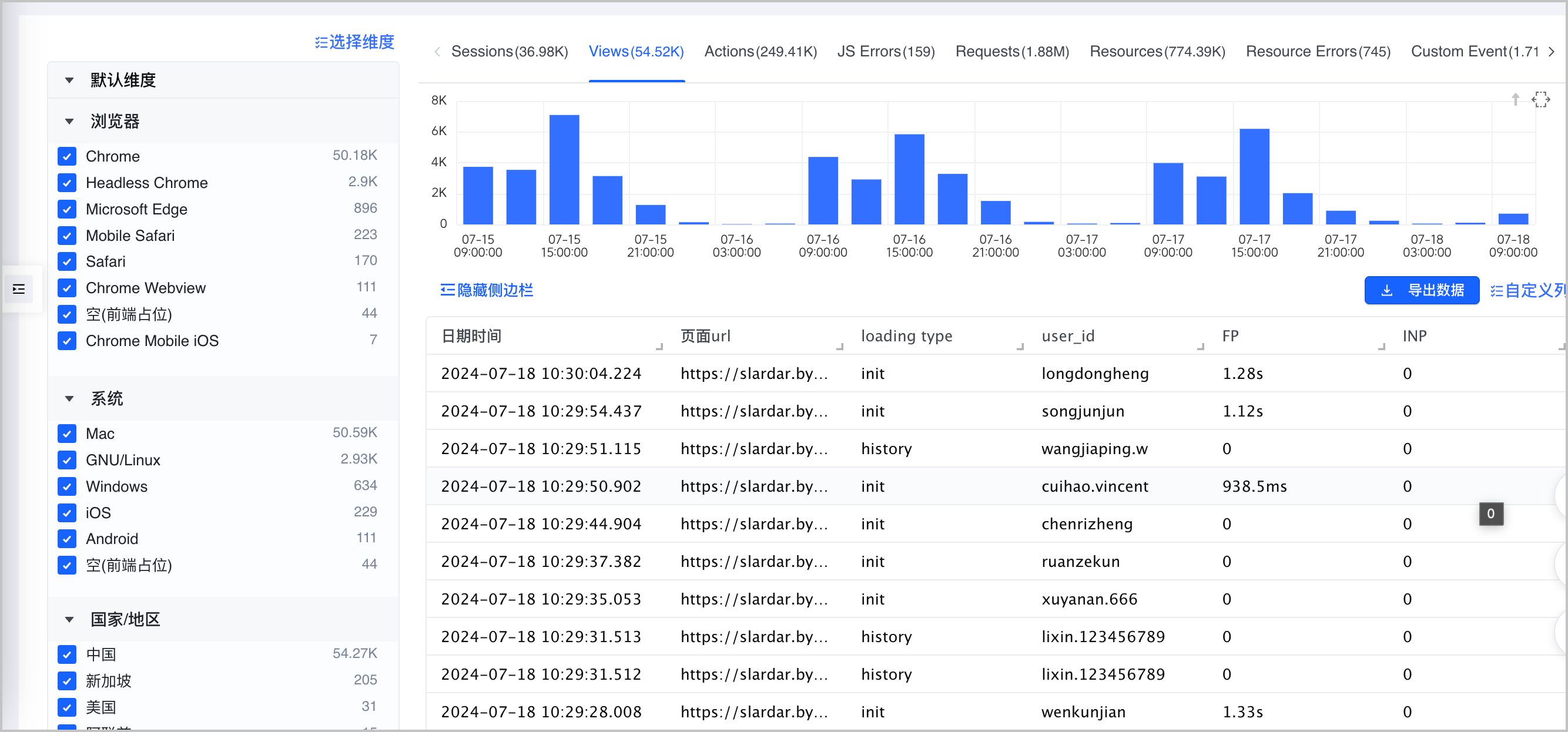Click the loading type column header
Viewport: 1568px width, 732px height.
[906, 337]
